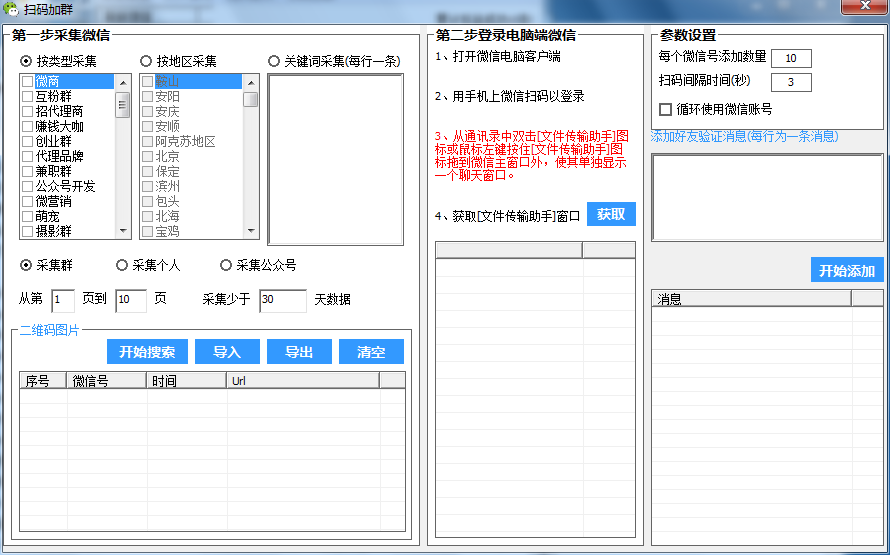The image size is (890, 555).
Task: Check the 北海 region checkbox
Action: 148,216
